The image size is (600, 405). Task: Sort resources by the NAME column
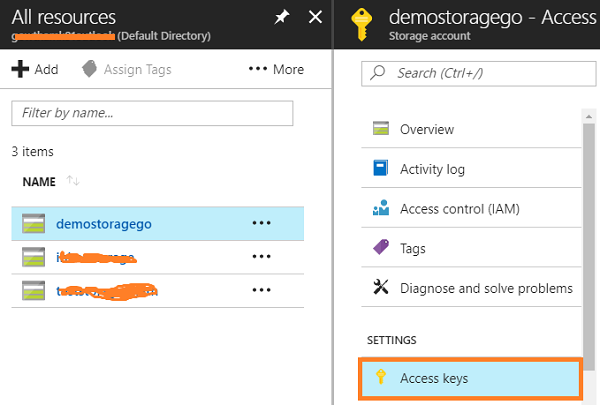(39, 182)
